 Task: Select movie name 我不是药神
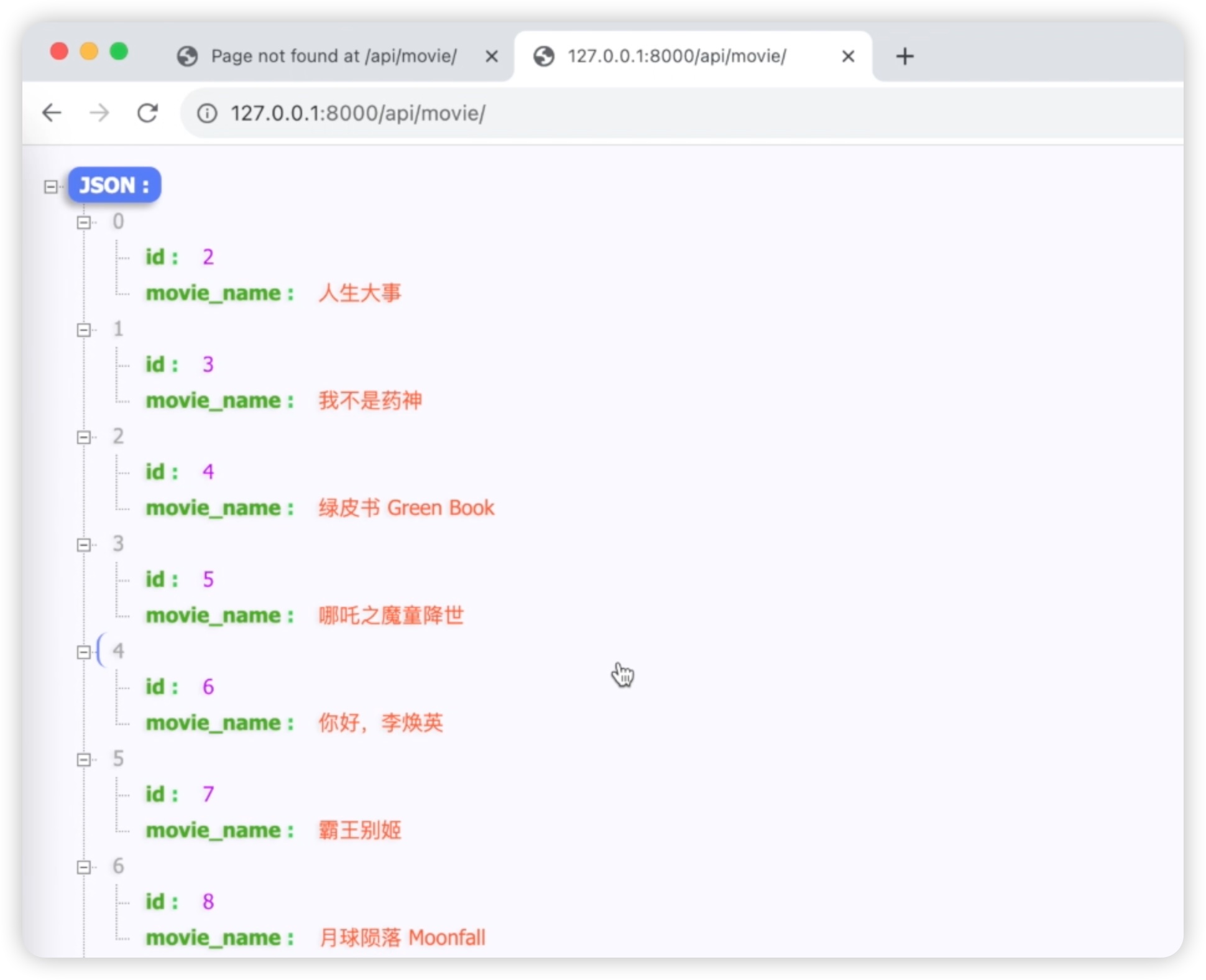371,400
